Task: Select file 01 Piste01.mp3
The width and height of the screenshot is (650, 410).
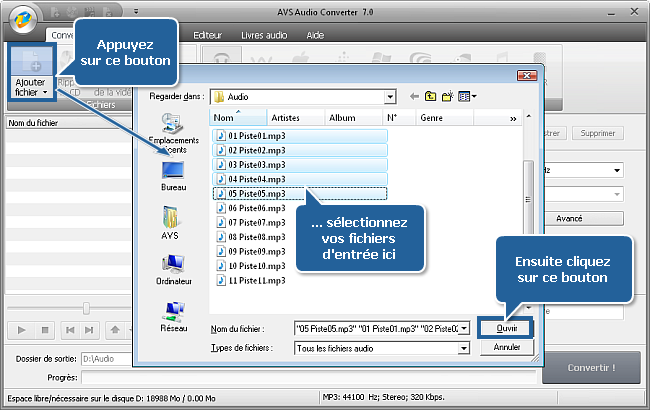Action: (300, 136)
